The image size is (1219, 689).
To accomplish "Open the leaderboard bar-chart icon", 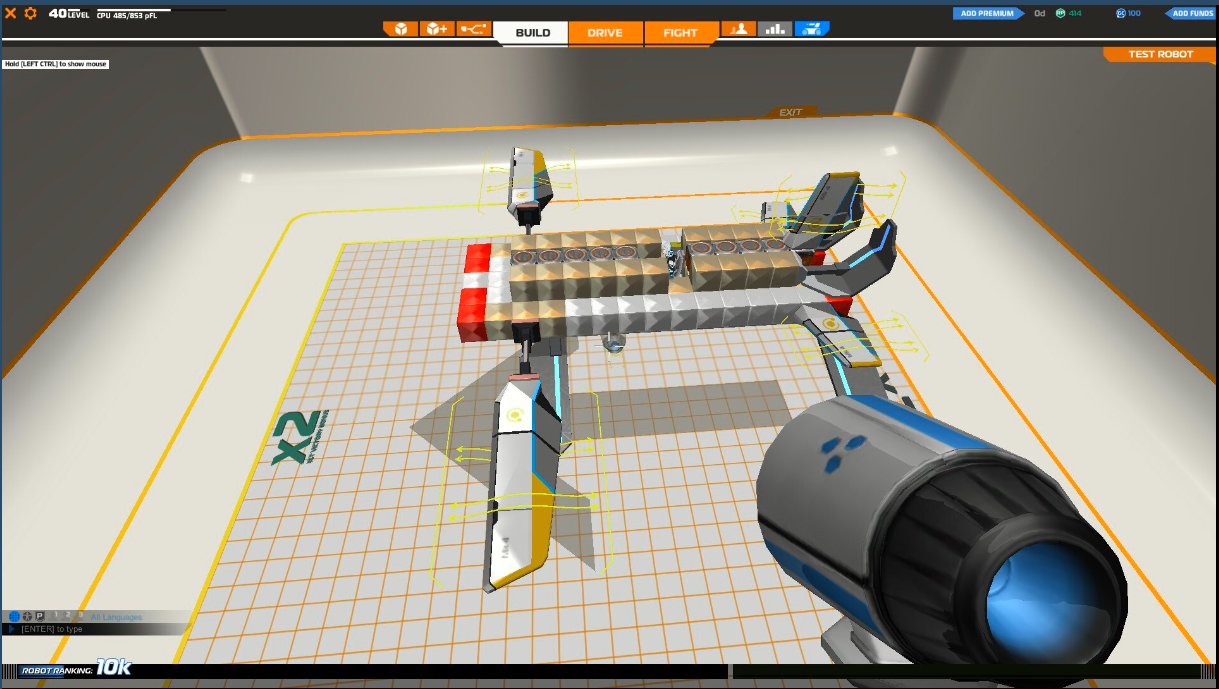I will tap(775, 29).
